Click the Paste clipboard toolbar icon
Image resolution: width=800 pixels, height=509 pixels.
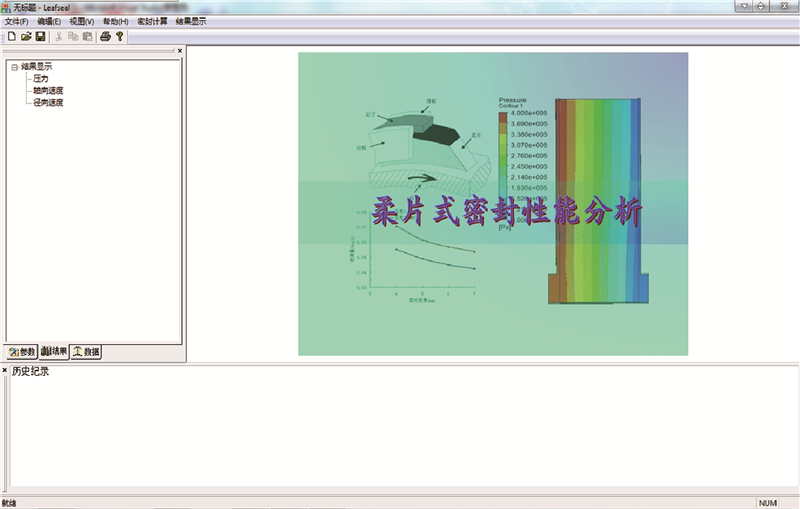(87, 37)
